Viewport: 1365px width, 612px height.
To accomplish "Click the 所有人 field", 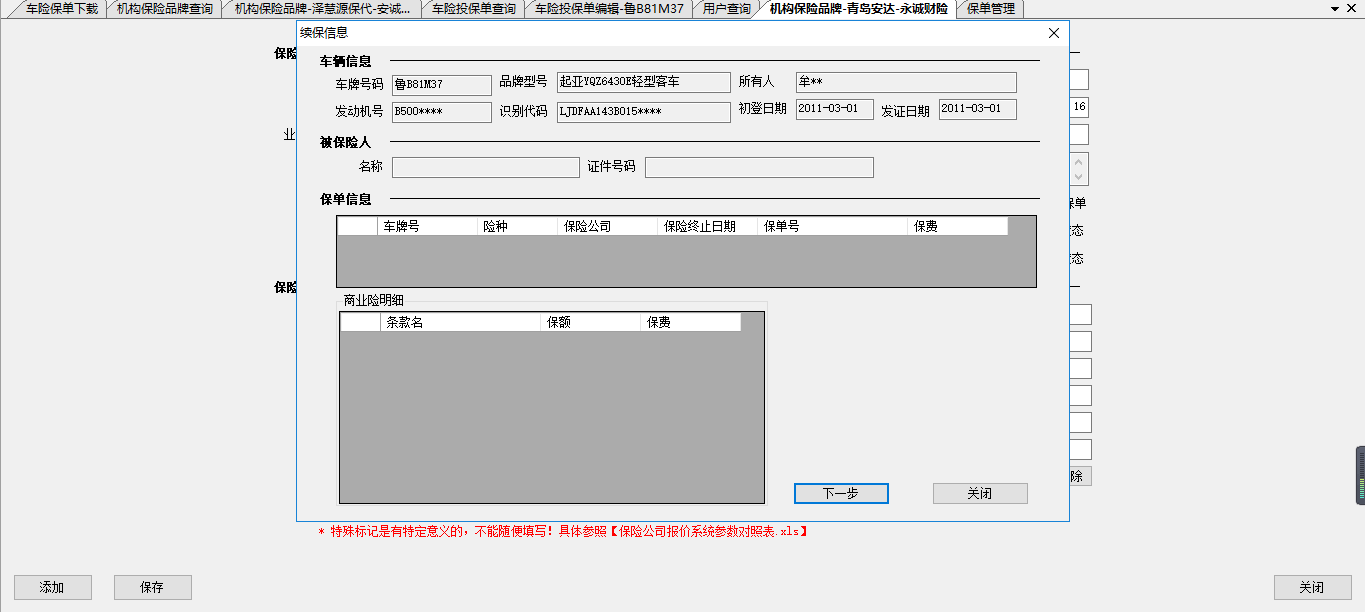I will click(906, 82).
